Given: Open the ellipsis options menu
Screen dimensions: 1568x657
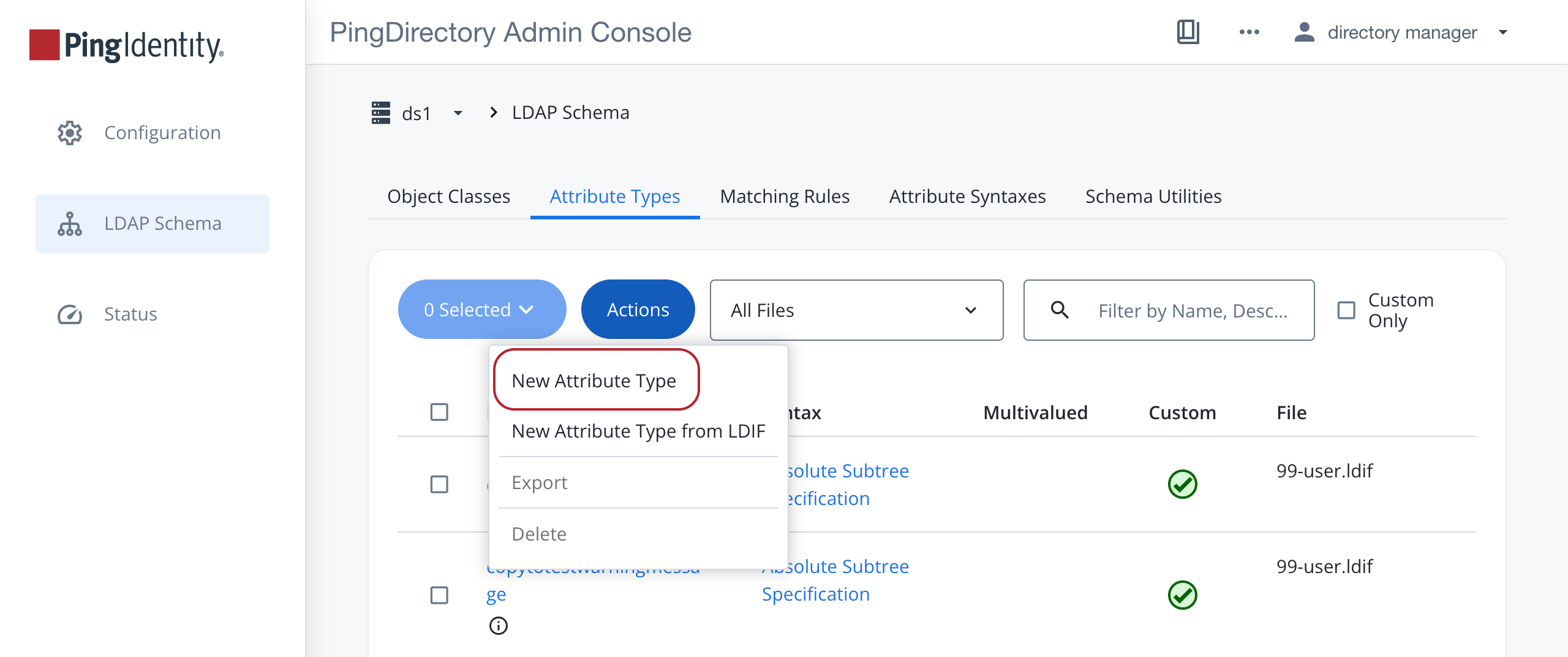Looking at the screenshot, I should tap(1249, 32).
